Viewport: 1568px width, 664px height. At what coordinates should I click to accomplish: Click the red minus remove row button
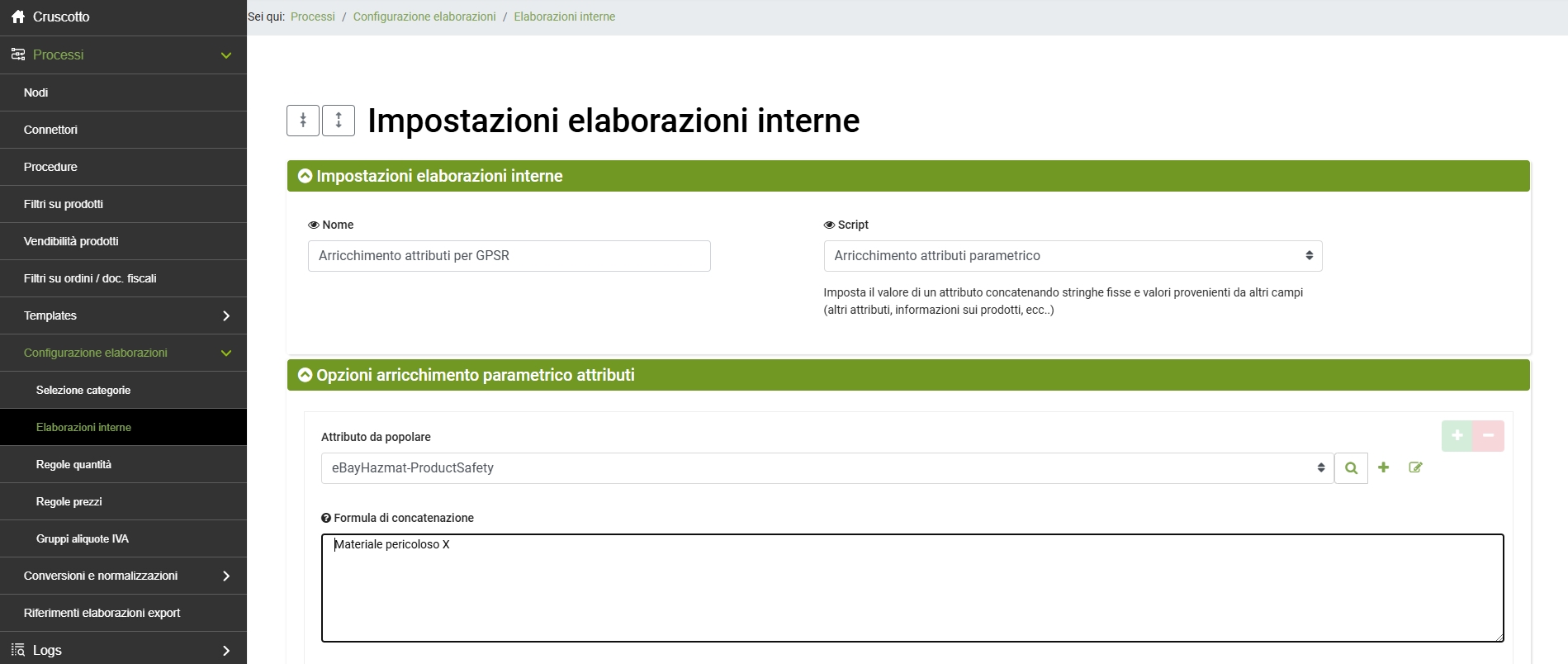1488,435
